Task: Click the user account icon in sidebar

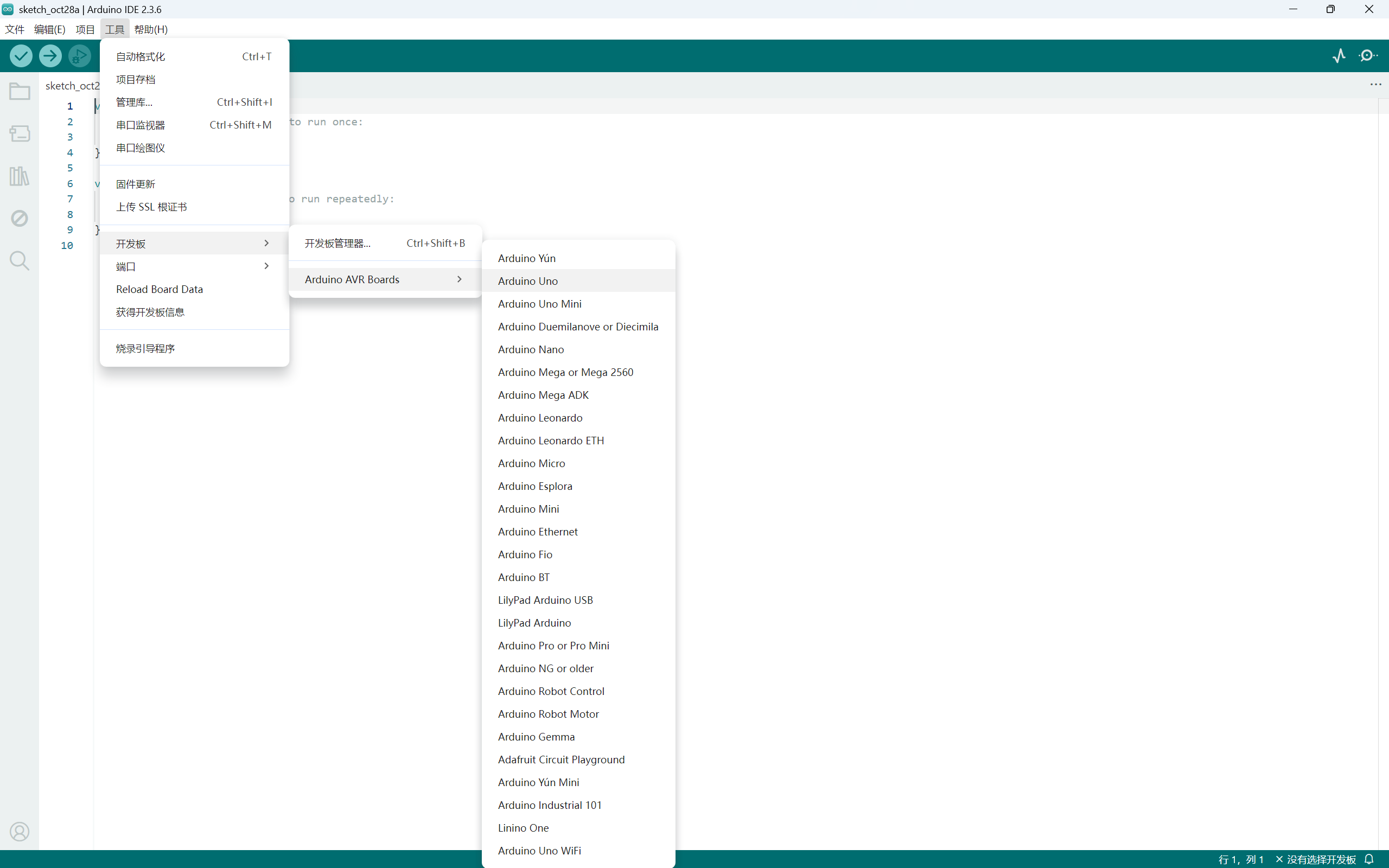Action: [20, 831]
